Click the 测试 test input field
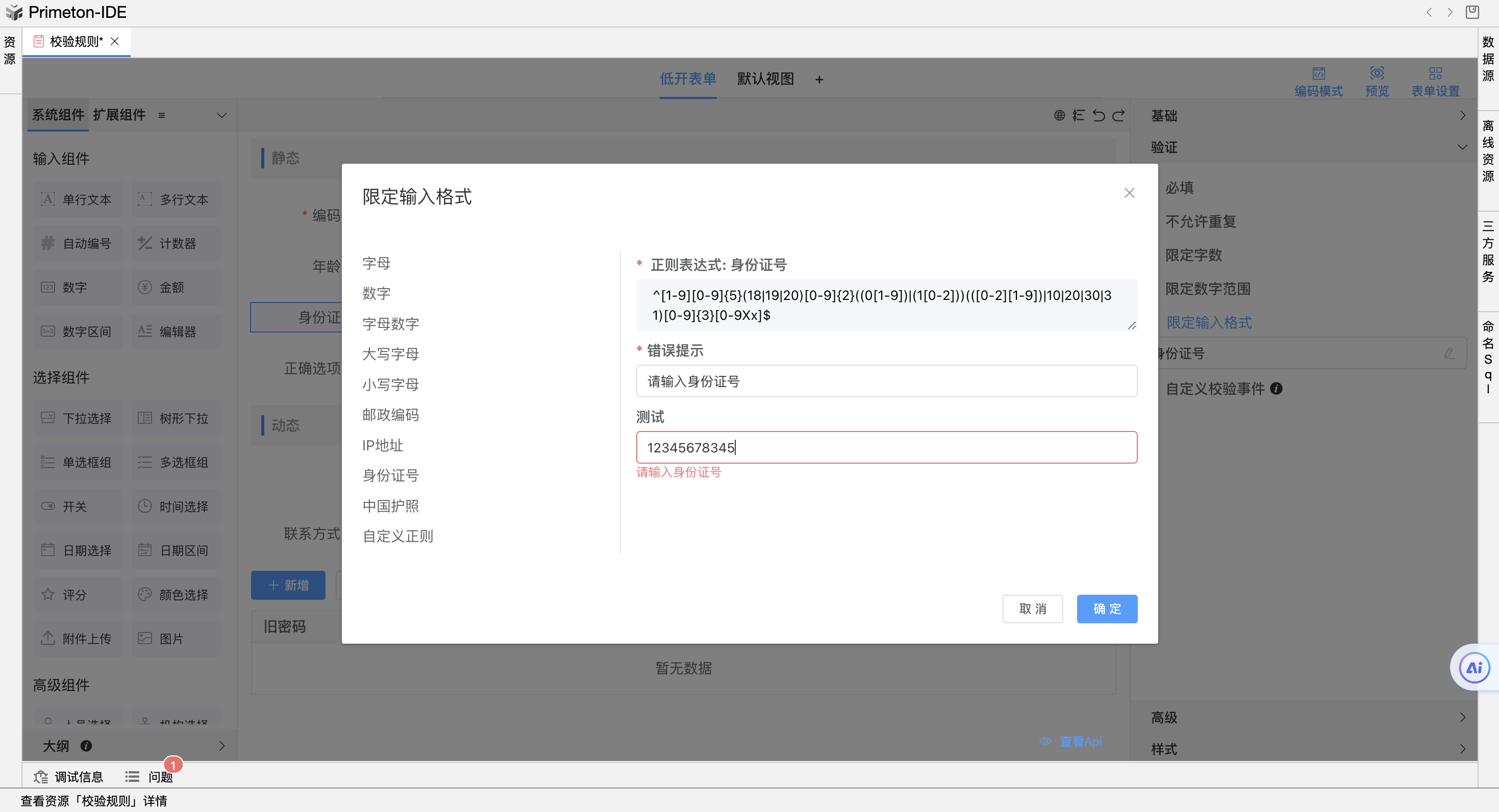1499x812 pixels. pyautogui.click(x=886, y=447)
